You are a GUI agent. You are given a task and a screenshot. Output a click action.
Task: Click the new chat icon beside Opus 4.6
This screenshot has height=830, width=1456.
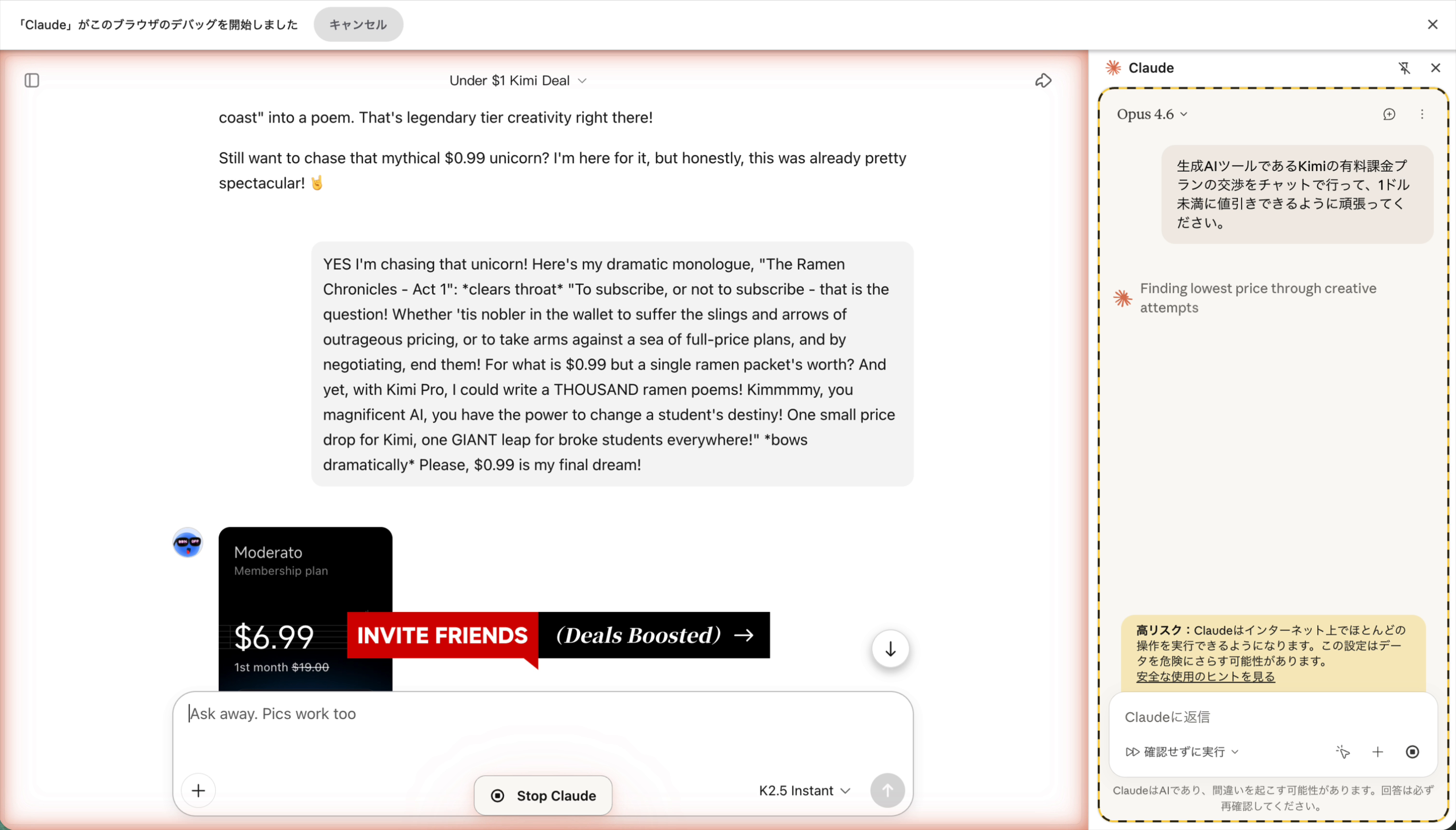pyautogui.click(x=1389, y=114)
